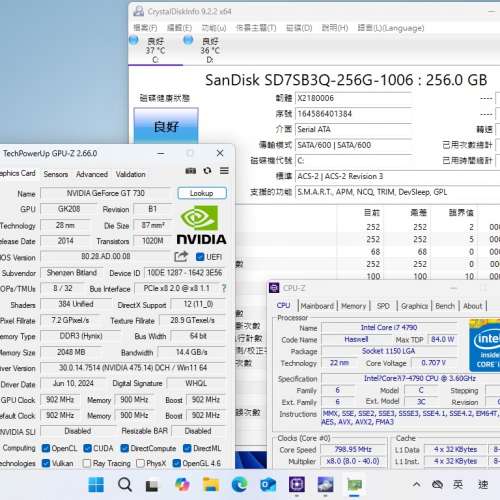500x500 pixels.
Task: Click the SATA/600 | SATA/600 transfer mode field
Action: (353, 145)
